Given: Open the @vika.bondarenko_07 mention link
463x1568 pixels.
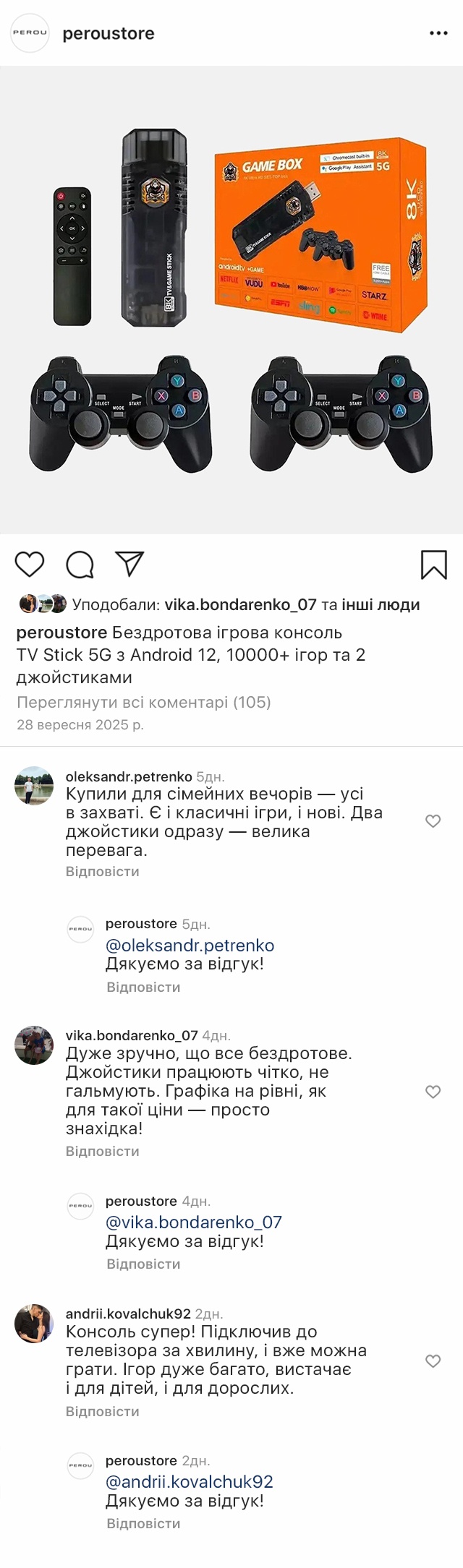Looking at the screenshot, I should [x=193, y=1222].
